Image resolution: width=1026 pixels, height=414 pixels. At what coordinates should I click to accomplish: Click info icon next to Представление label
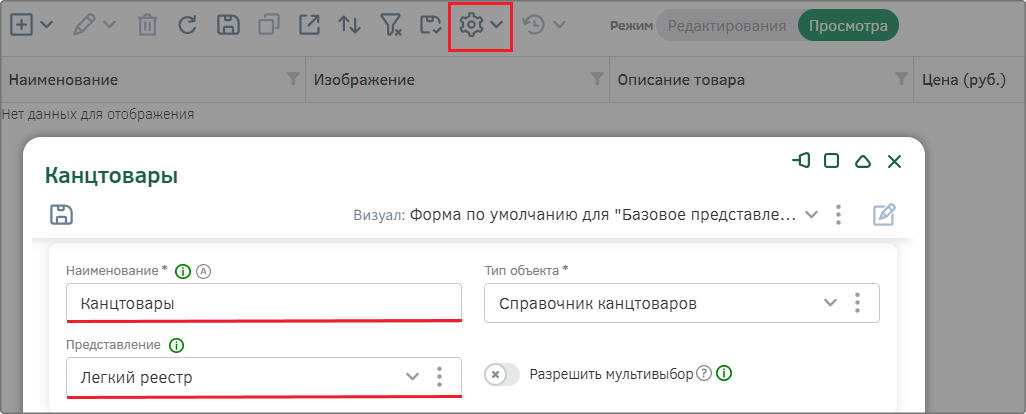176,345
